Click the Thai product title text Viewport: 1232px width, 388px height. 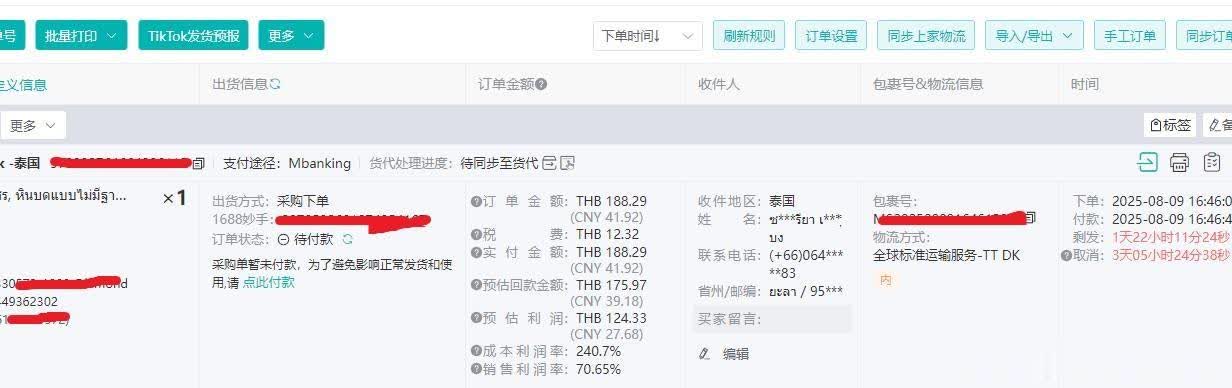(64, 195)
